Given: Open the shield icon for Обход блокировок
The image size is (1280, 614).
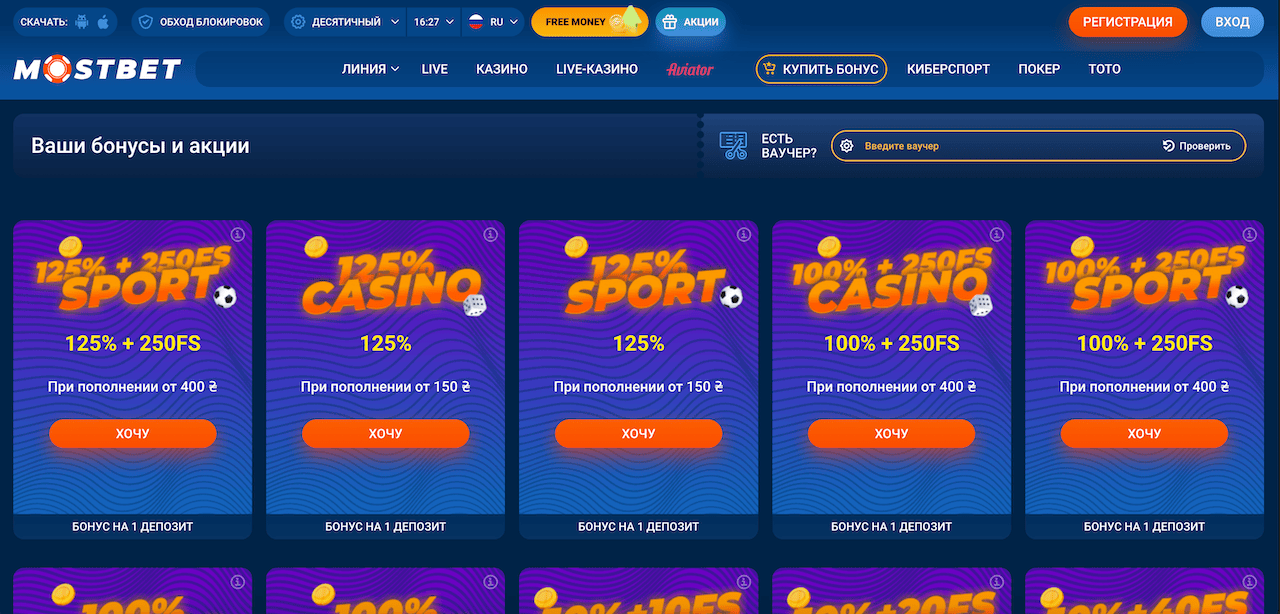Looking at the screenshot, I should coord(146,22).
